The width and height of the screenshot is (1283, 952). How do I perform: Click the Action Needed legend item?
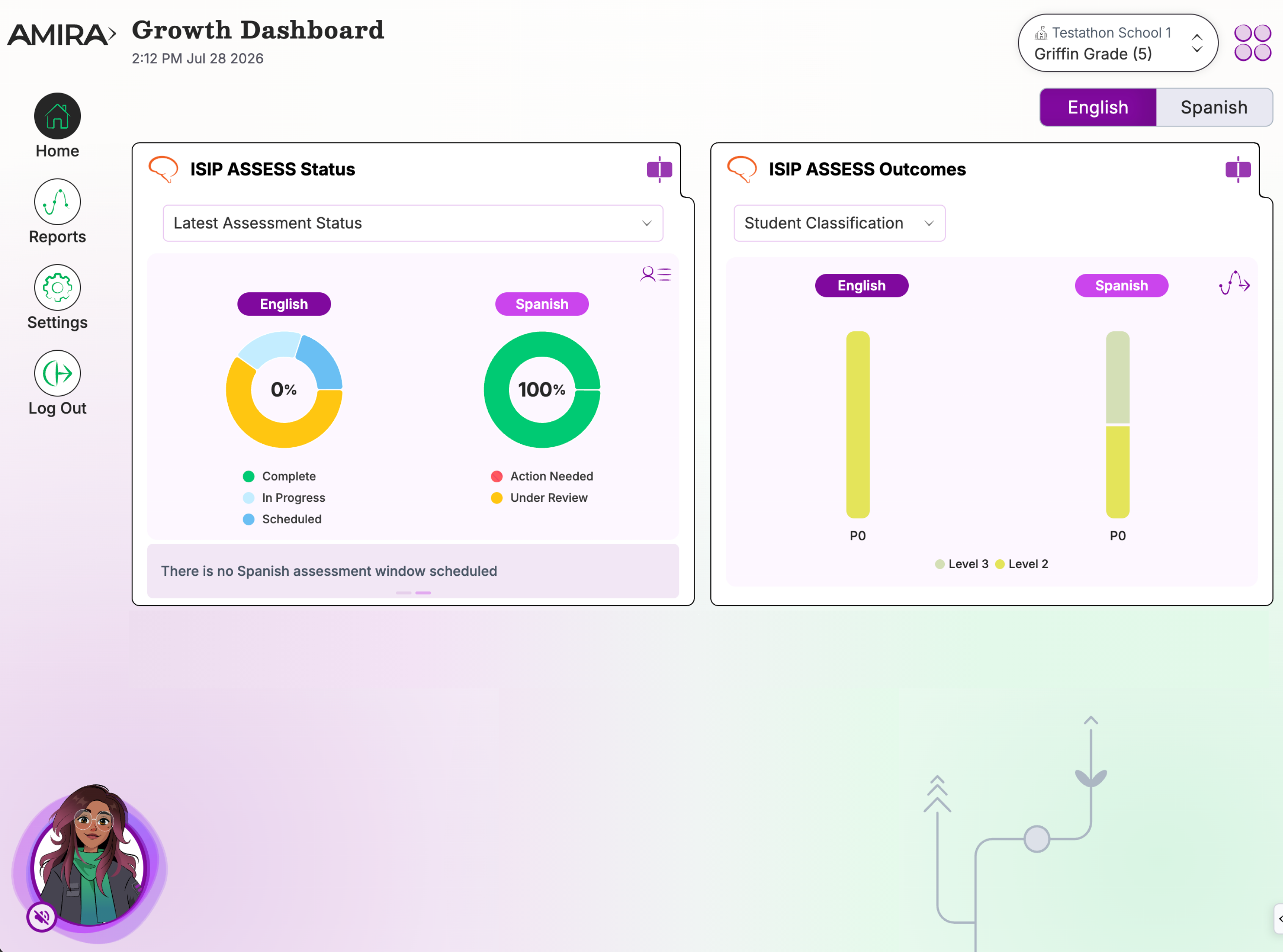tap(542, 476)
